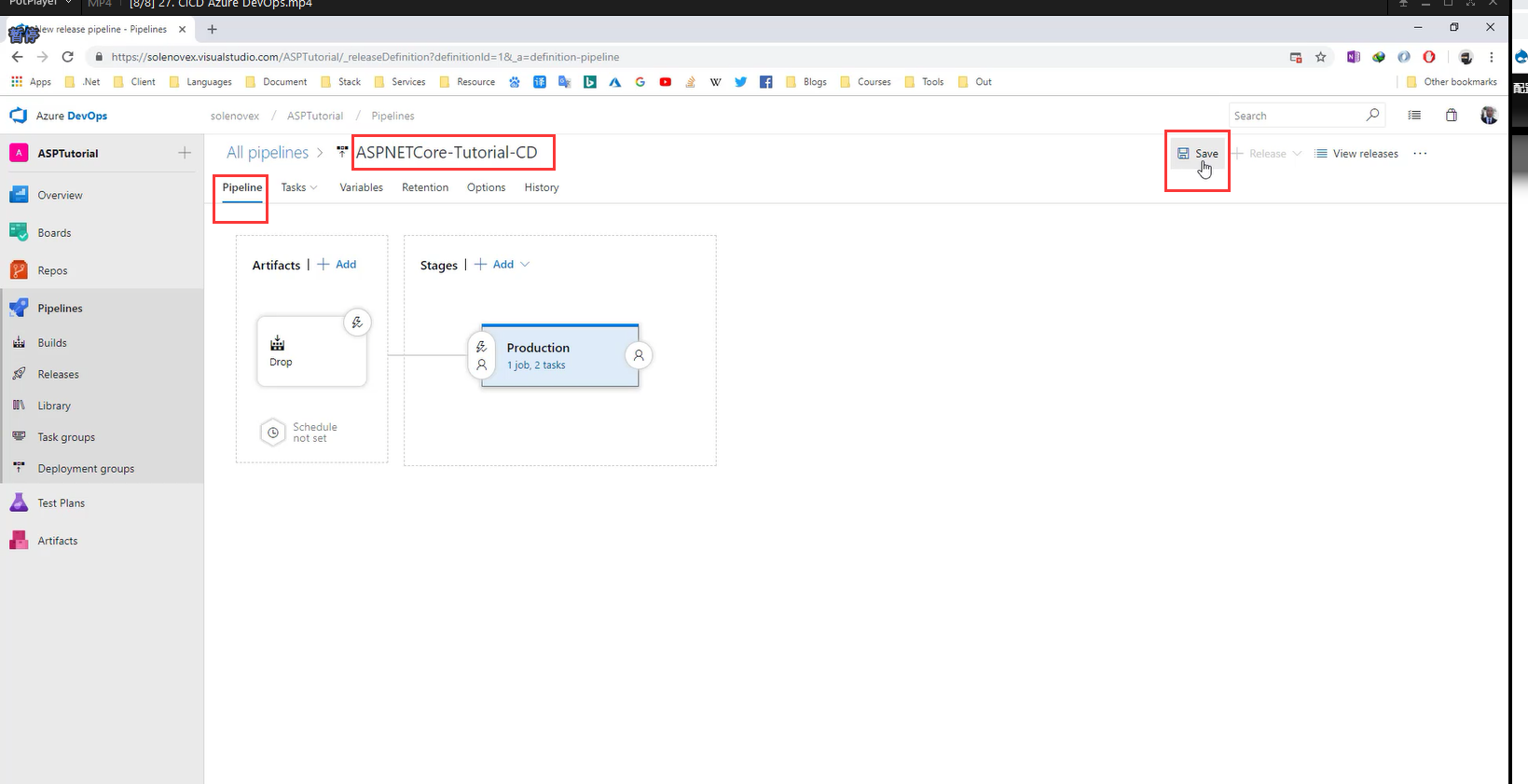
Task: Open the work items list icon
Action: click(x=1414, y=116)
